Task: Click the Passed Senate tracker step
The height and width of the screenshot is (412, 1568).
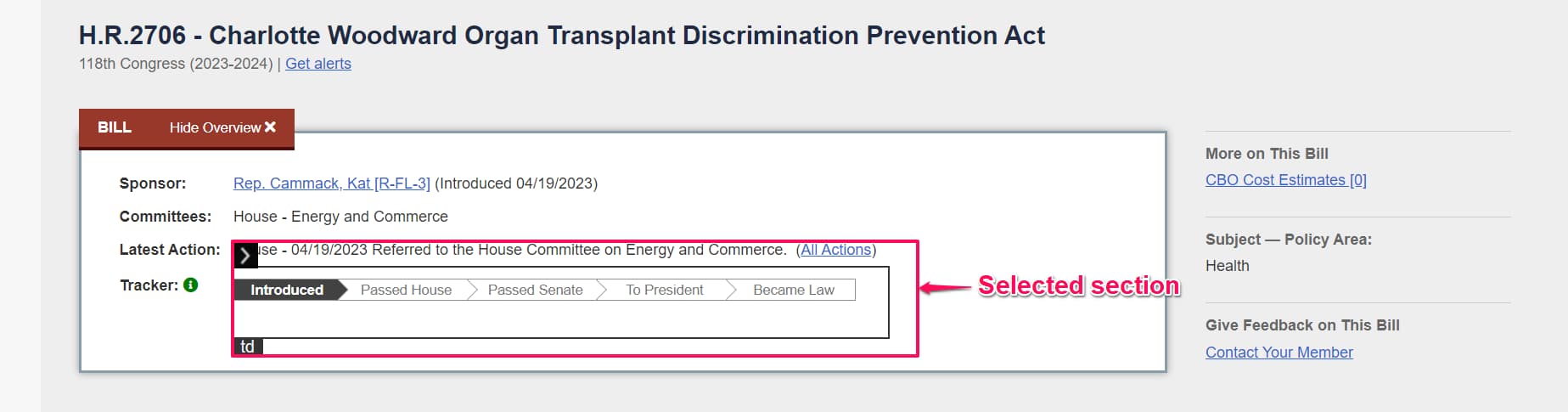Action: click(x=535, y=291)
